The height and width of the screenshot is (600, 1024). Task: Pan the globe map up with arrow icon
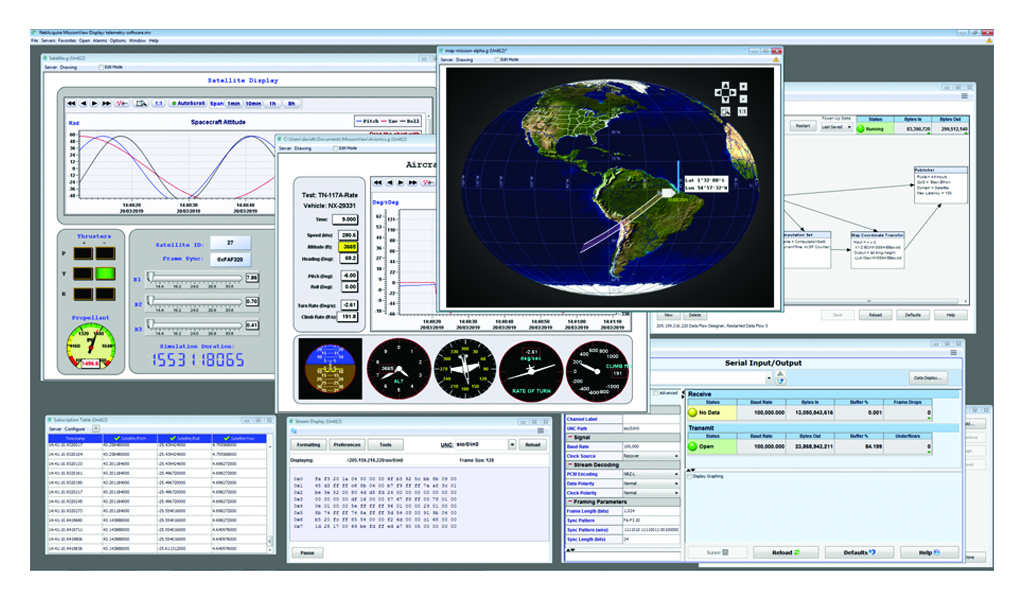[x=726, y=86]
